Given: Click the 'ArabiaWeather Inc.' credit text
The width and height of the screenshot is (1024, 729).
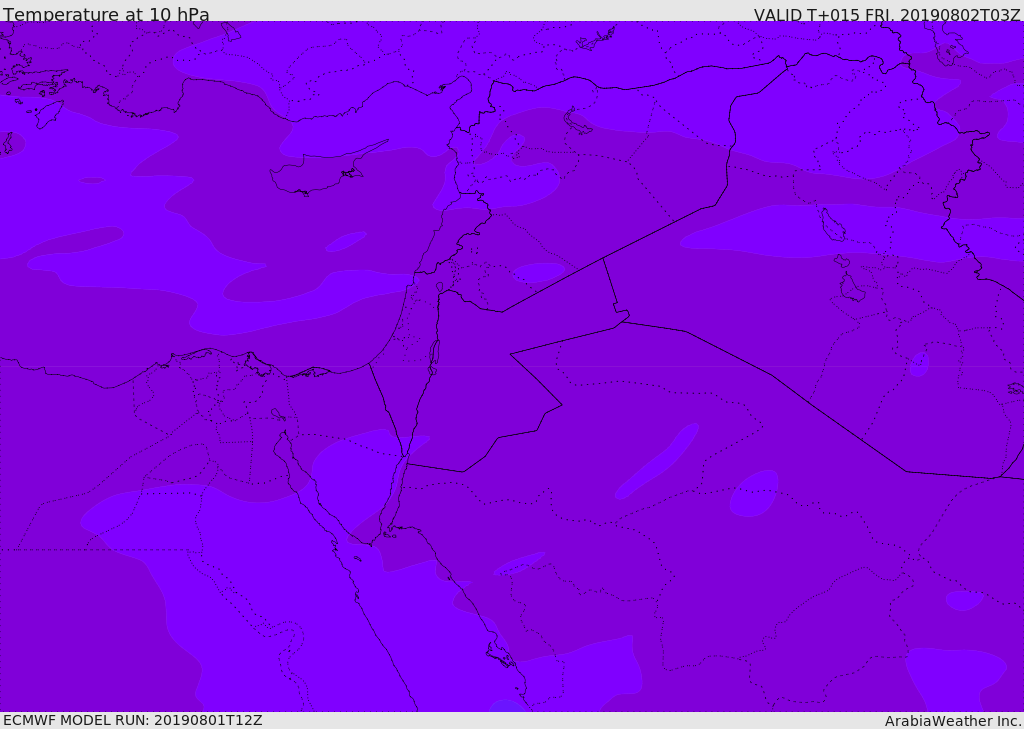Looking at the screenshot, I should click(x=953, y=721).
